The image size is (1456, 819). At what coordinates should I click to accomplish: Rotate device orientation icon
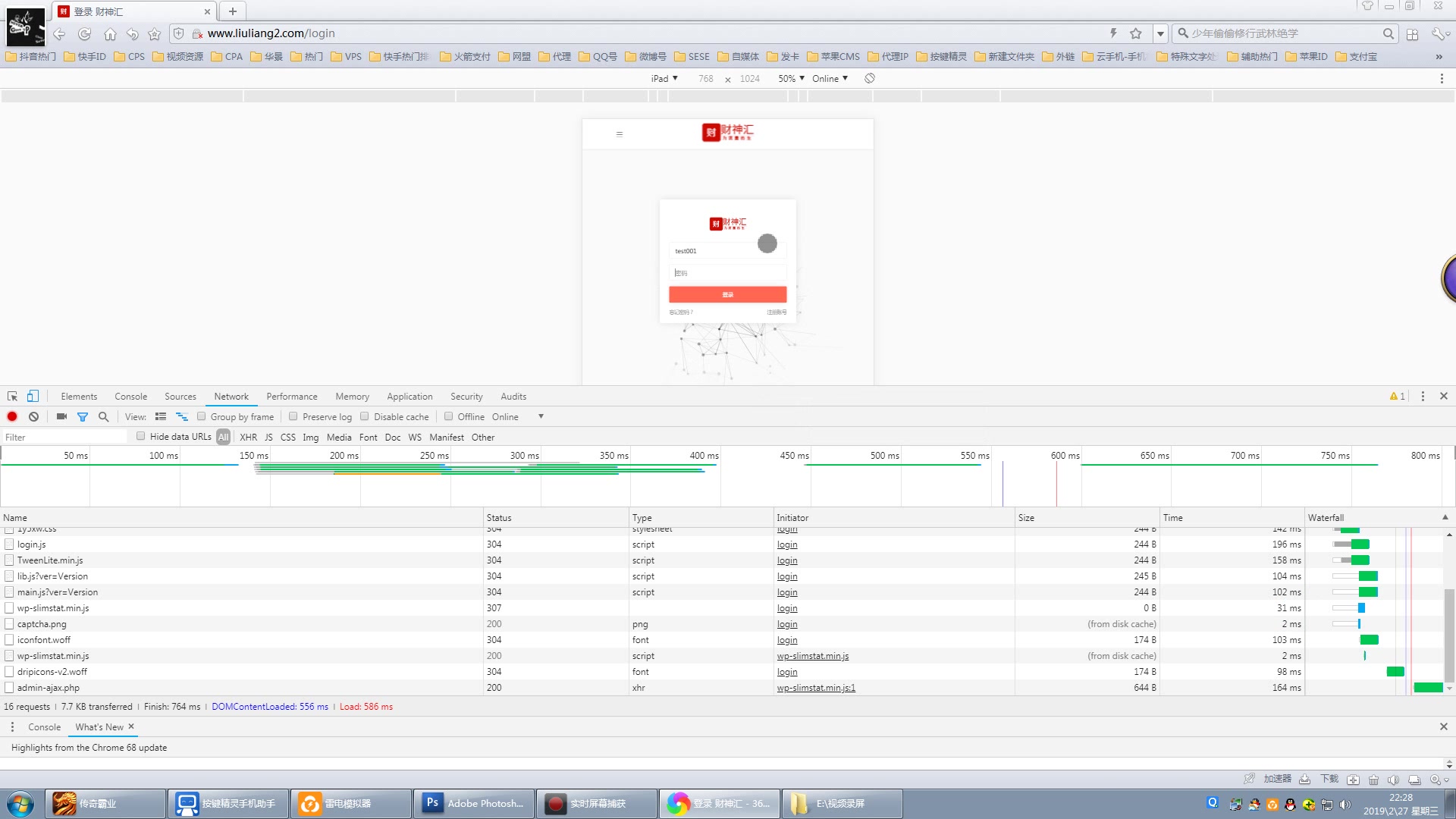pyautogui.click(x=870, y=78)
